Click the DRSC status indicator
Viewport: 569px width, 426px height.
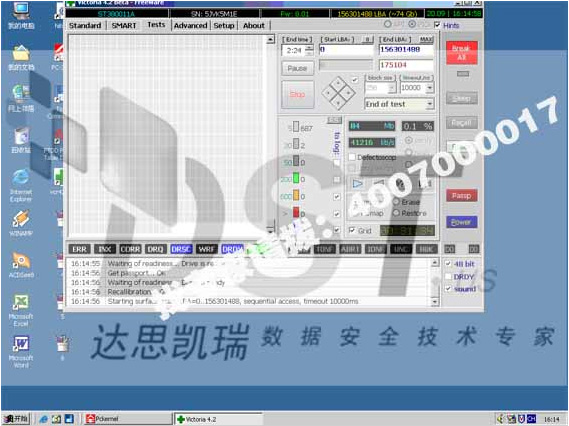coord(181,249)
